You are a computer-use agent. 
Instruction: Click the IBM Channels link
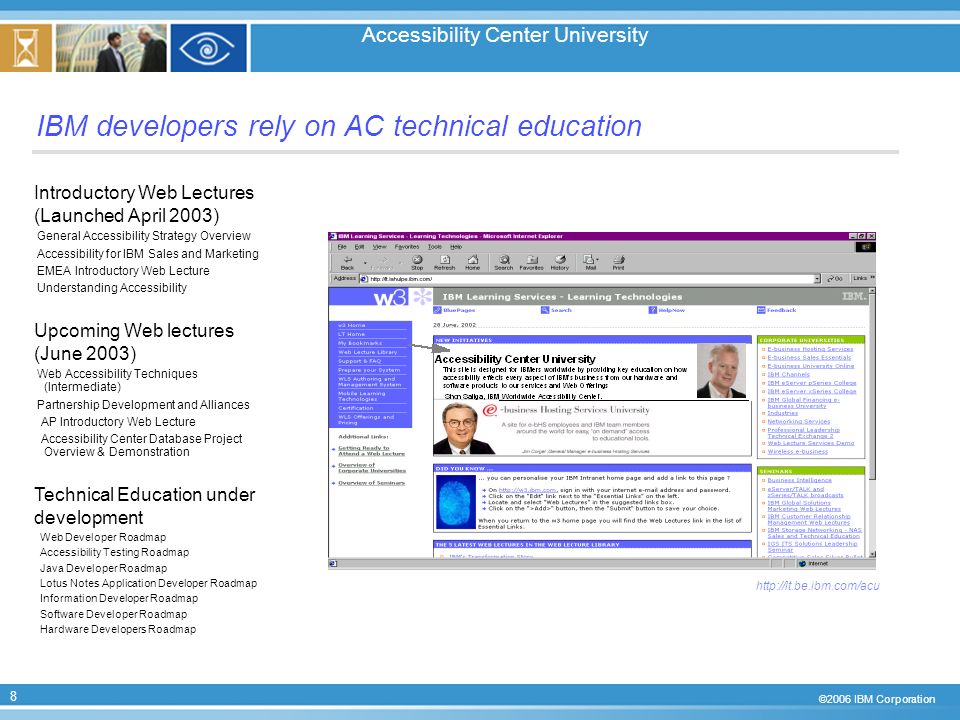coord(789,374)
